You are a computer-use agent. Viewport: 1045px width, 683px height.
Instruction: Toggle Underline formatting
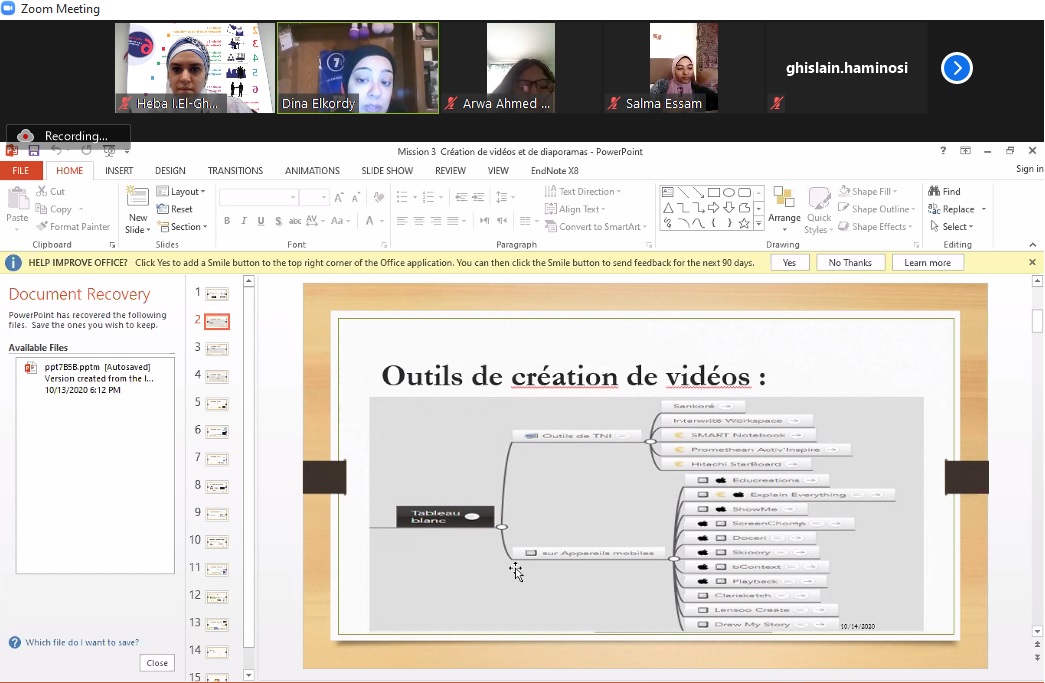coord(261,221)
